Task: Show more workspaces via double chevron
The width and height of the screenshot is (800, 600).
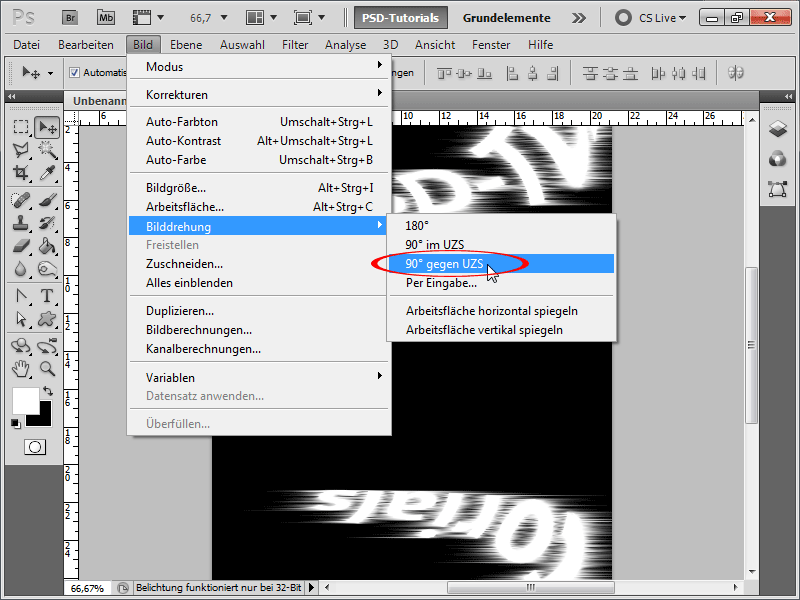Action: (x=579, y=18)
